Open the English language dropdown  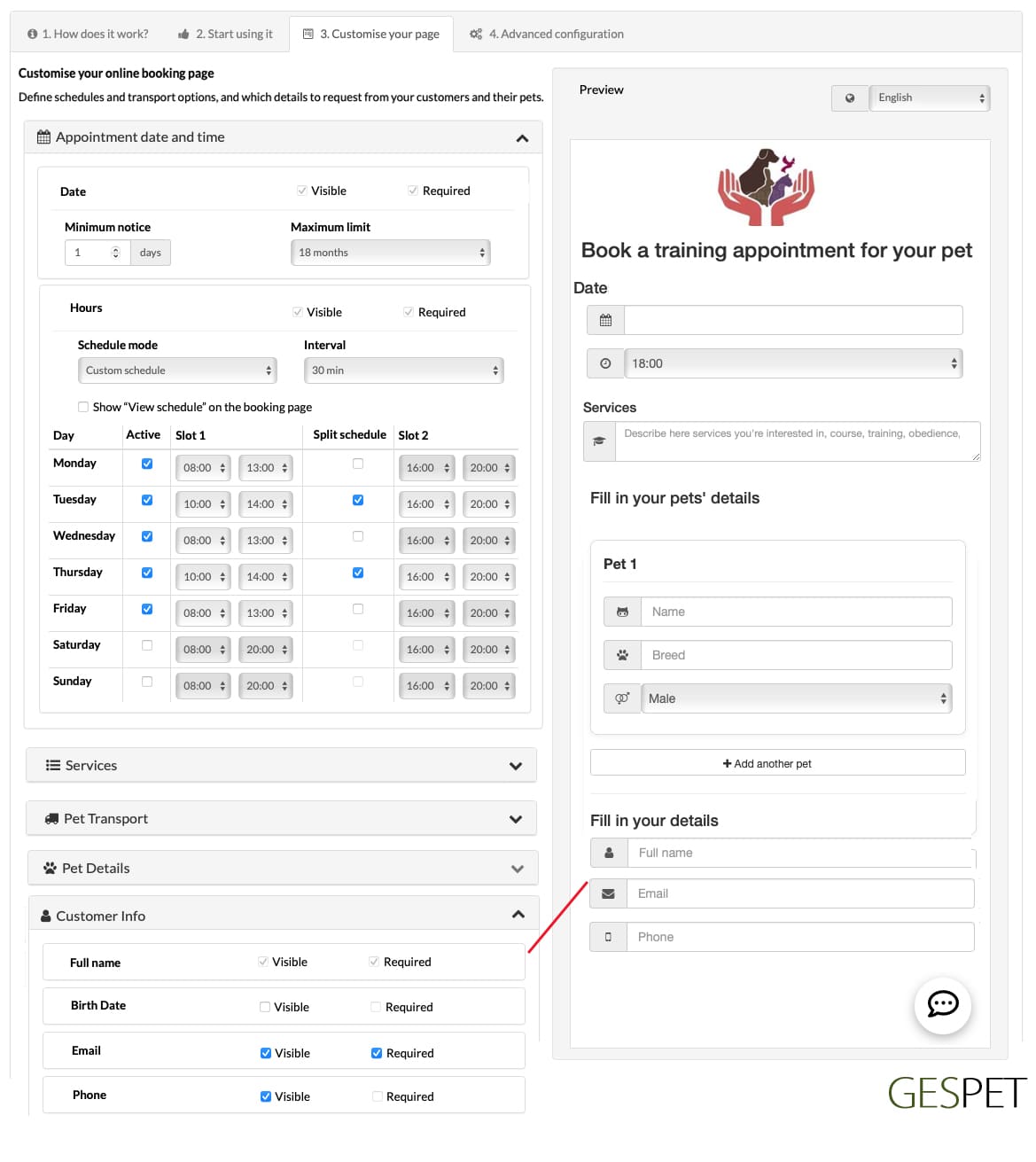tap(930, 97)
